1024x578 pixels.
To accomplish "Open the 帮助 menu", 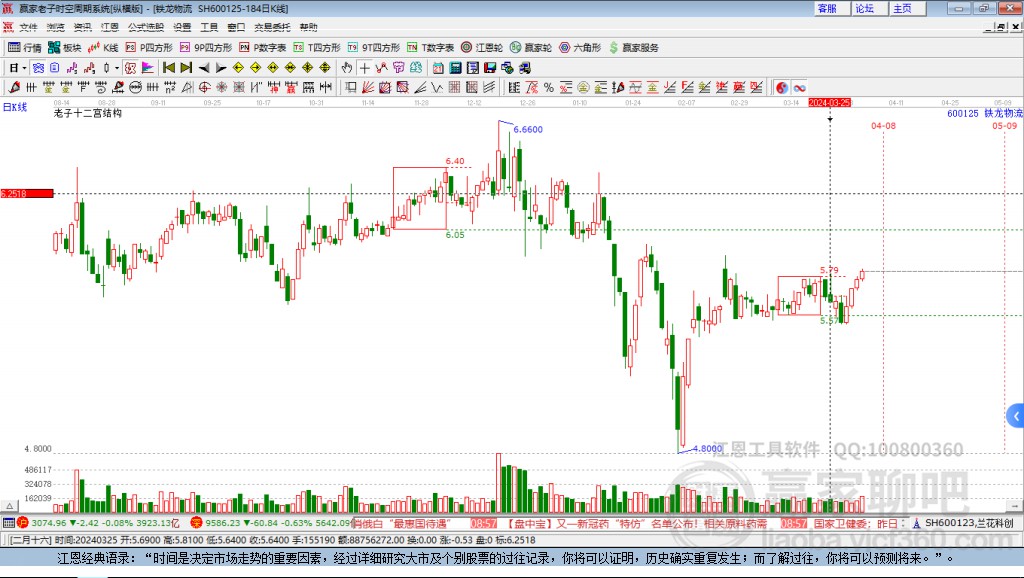I will [x=308, y=27].
